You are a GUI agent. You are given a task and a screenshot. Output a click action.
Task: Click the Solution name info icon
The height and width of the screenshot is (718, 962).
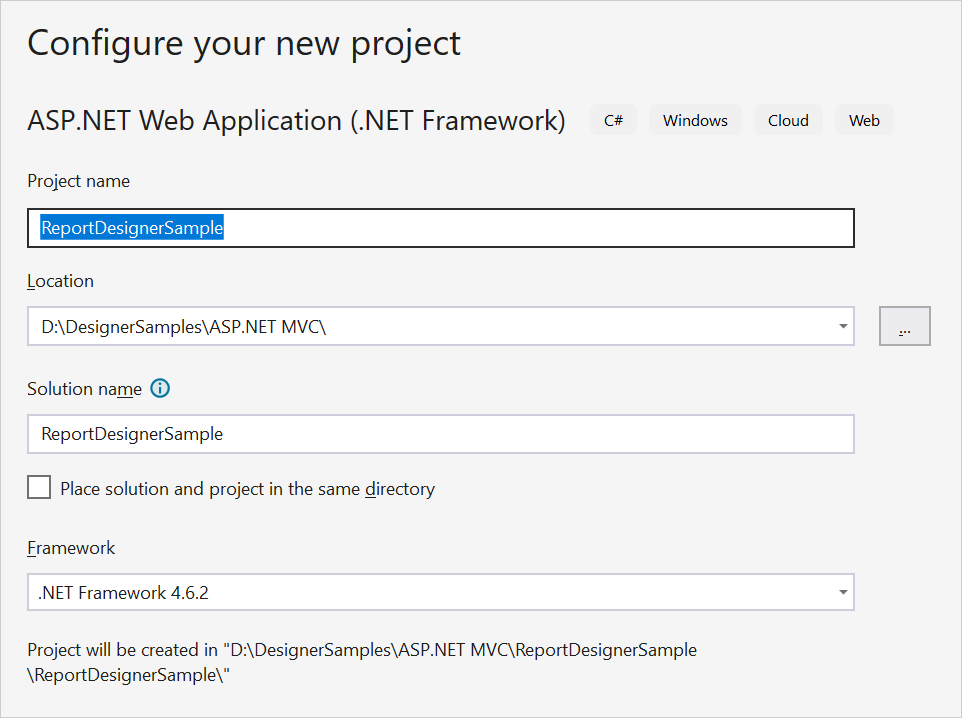(x=160, y=388)
